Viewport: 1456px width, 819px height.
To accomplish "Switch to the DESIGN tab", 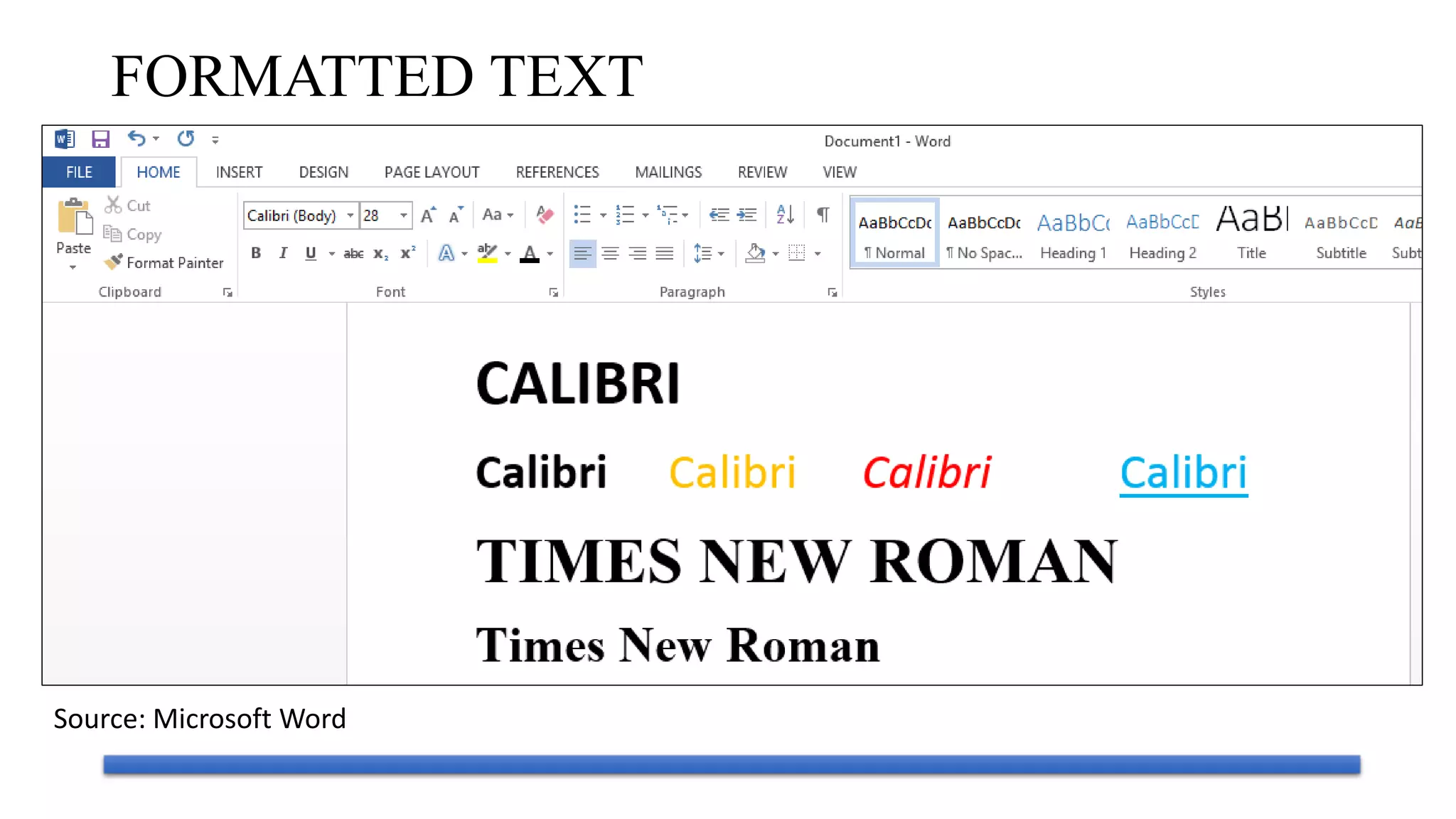I will point(323,172).
